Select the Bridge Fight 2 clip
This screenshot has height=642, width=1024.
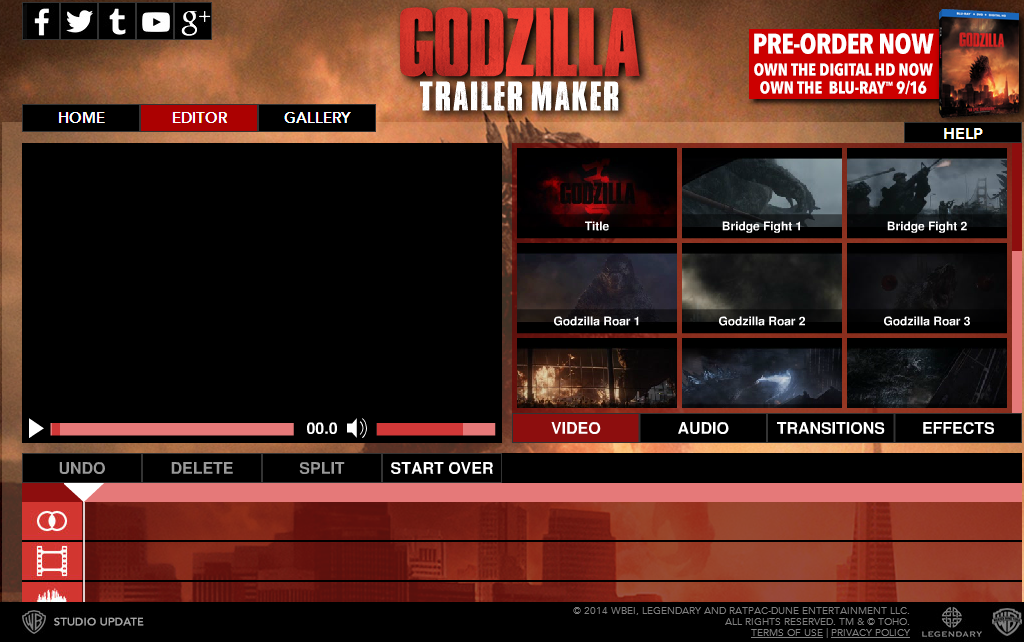(927, 193)
